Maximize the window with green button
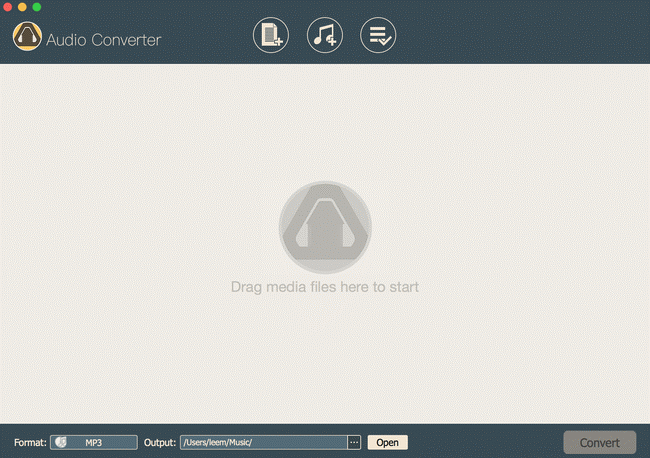Screen dimensions: 650x458 37,7
